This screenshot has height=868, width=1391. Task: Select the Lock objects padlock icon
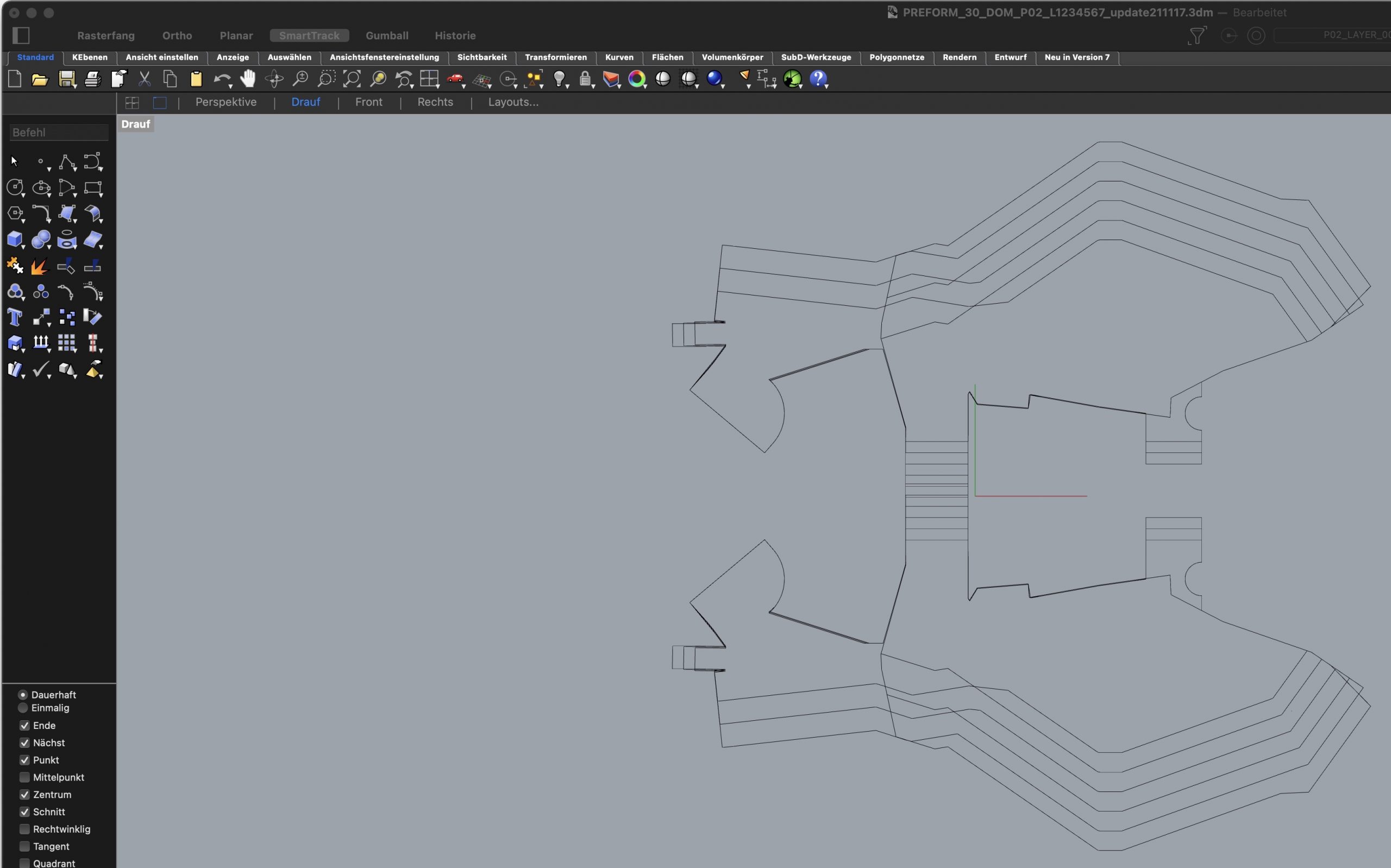point(585,79)
